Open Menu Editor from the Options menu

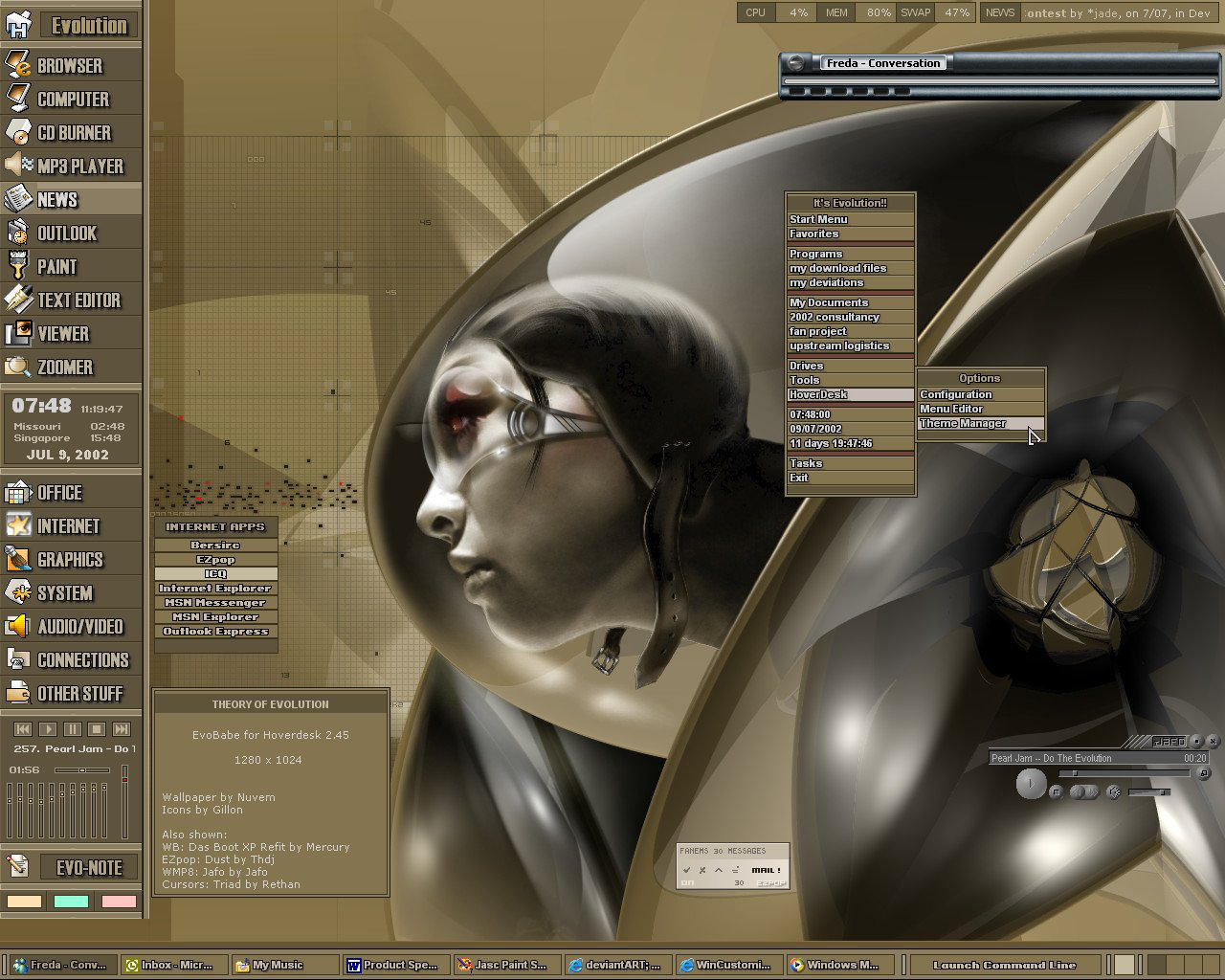[980, 409]
